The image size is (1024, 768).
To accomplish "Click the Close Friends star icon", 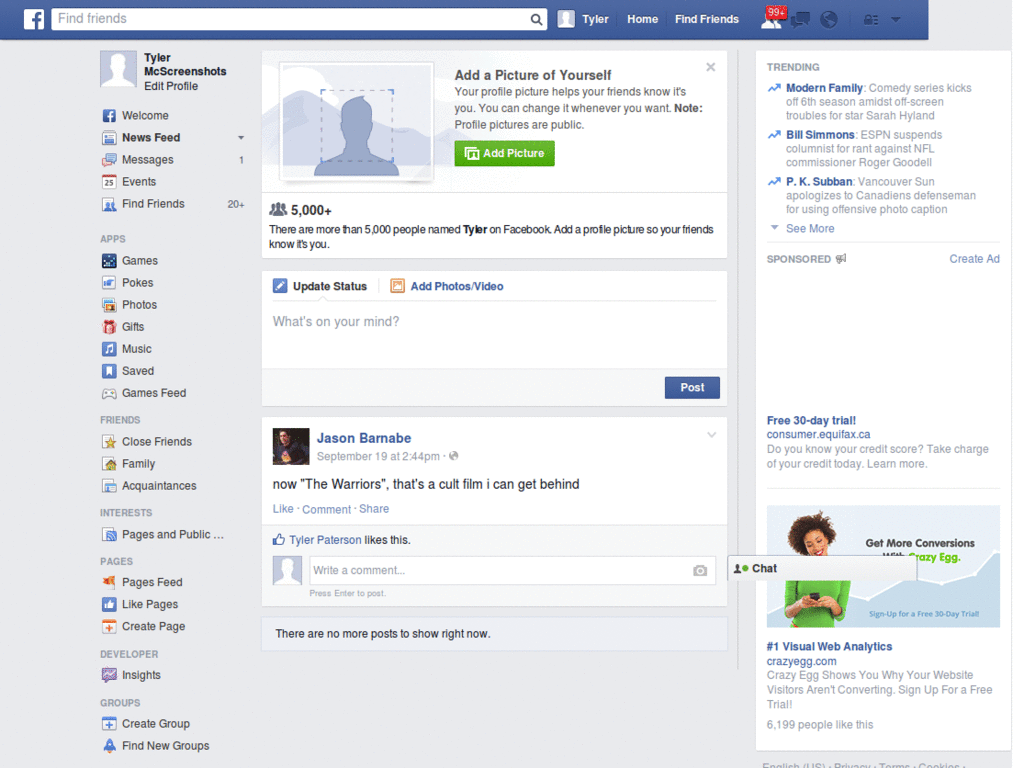I will 109,442.
